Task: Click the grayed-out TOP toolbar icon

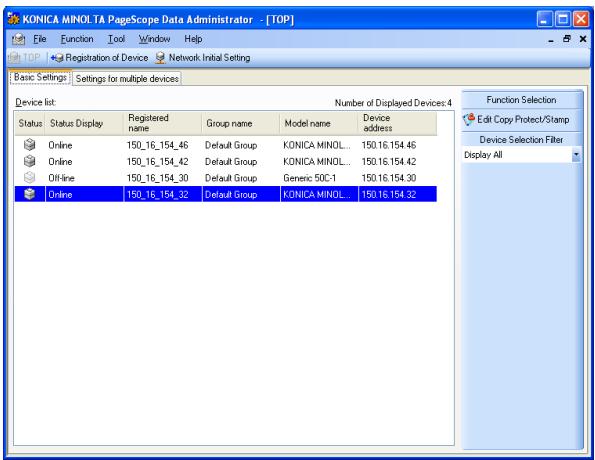Action: pos(14,58)
